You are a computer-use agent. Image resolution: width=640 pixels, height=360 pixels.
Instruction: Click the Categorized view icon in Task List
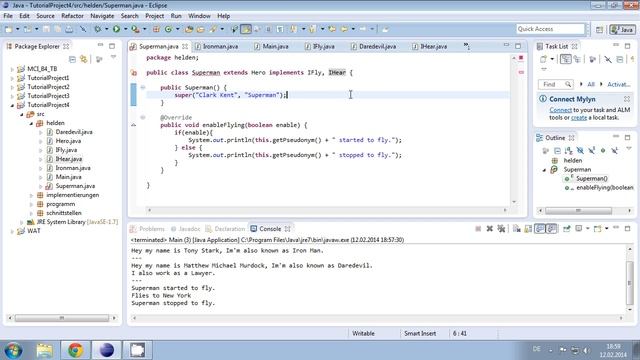point(565,59)
